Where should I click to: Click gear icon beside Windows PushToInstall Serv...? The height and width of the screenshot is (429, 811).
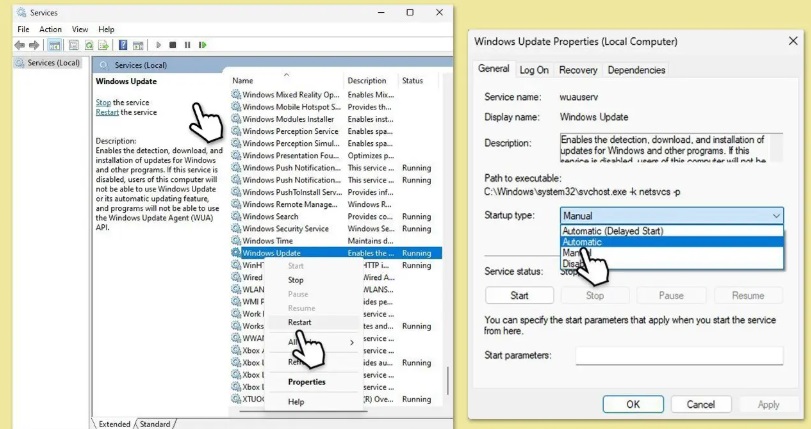(x=236, y=192)
